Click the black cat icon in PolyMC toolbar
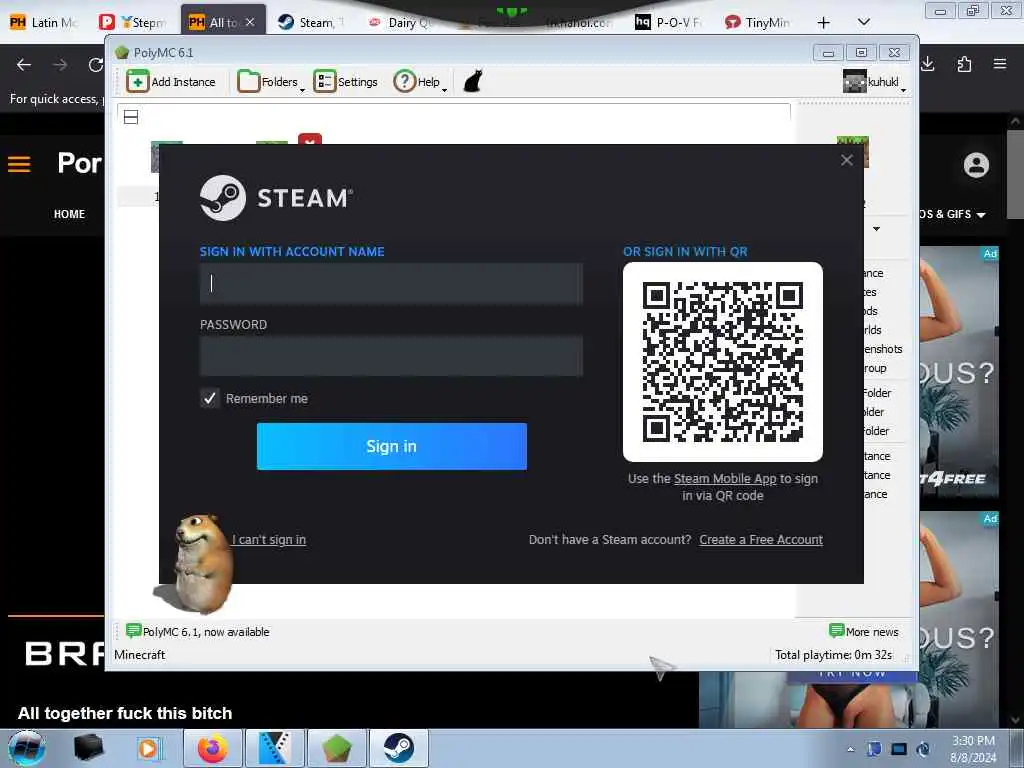This screenshot has height=768, width=1024. coord(473,82)
